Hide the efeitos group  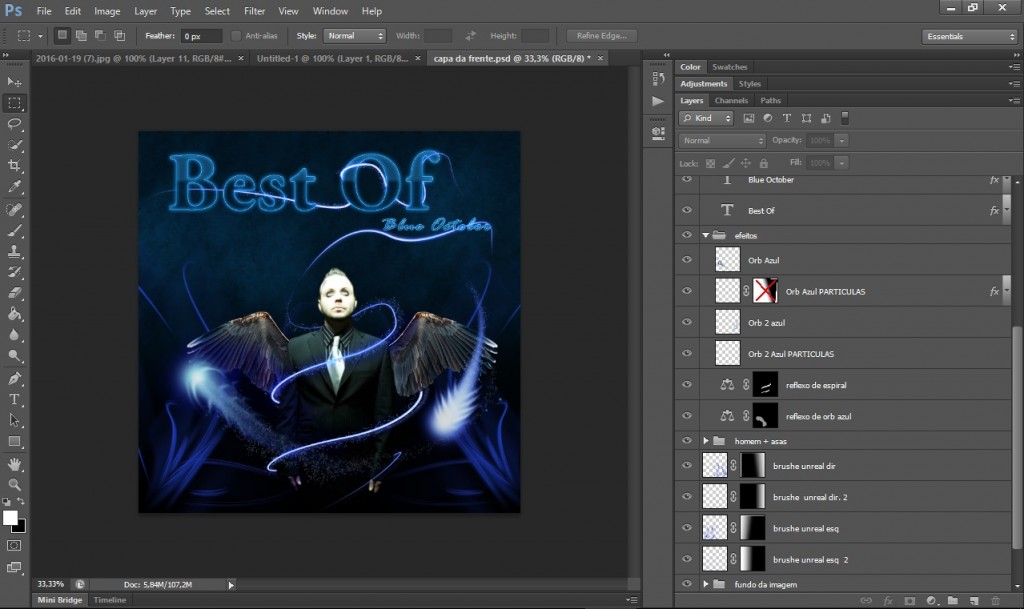click(687, 235)
